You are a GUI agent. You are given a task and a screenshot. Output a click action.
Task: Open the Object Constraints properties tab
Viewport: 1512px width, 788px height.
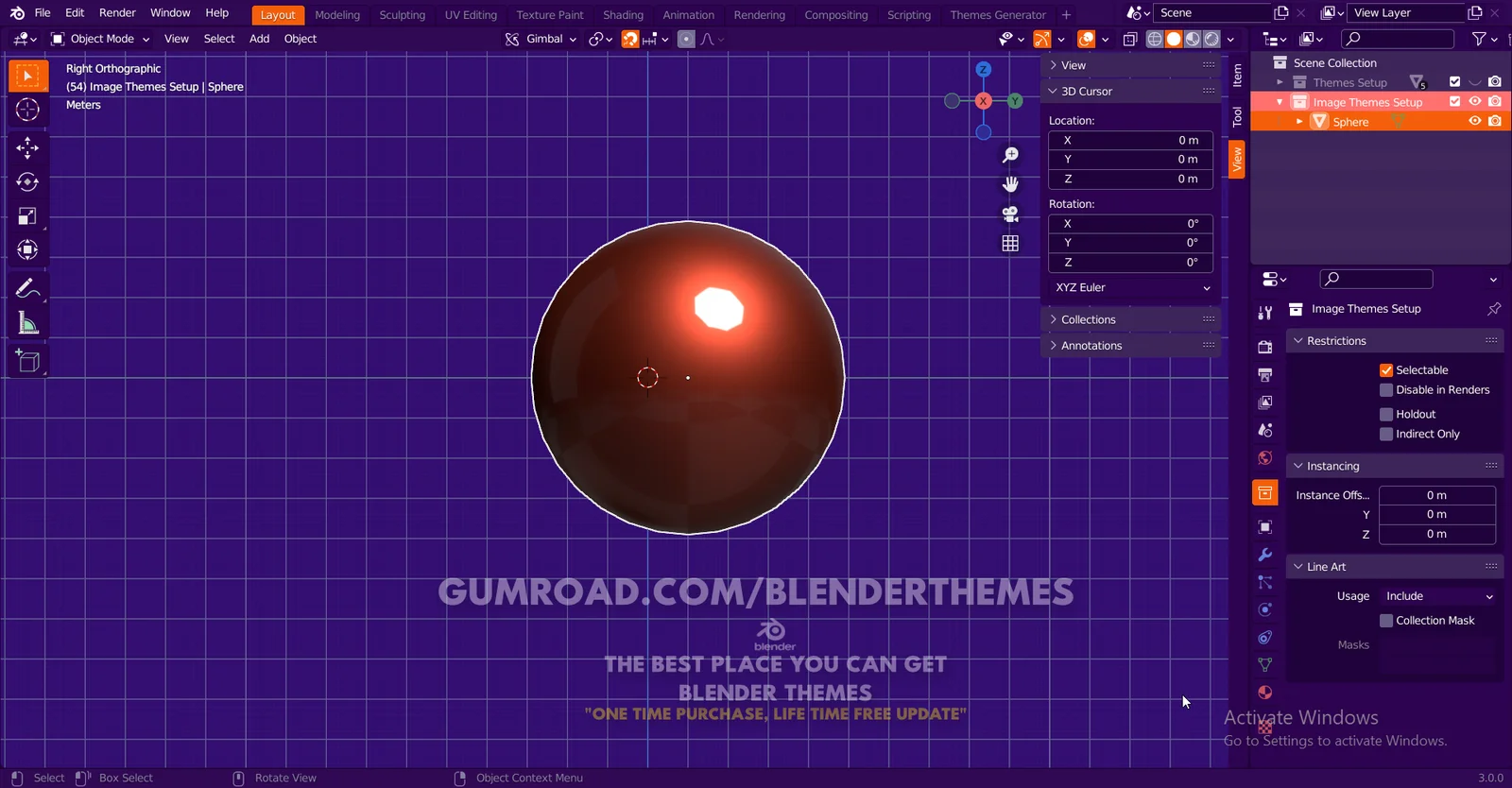1265,638
